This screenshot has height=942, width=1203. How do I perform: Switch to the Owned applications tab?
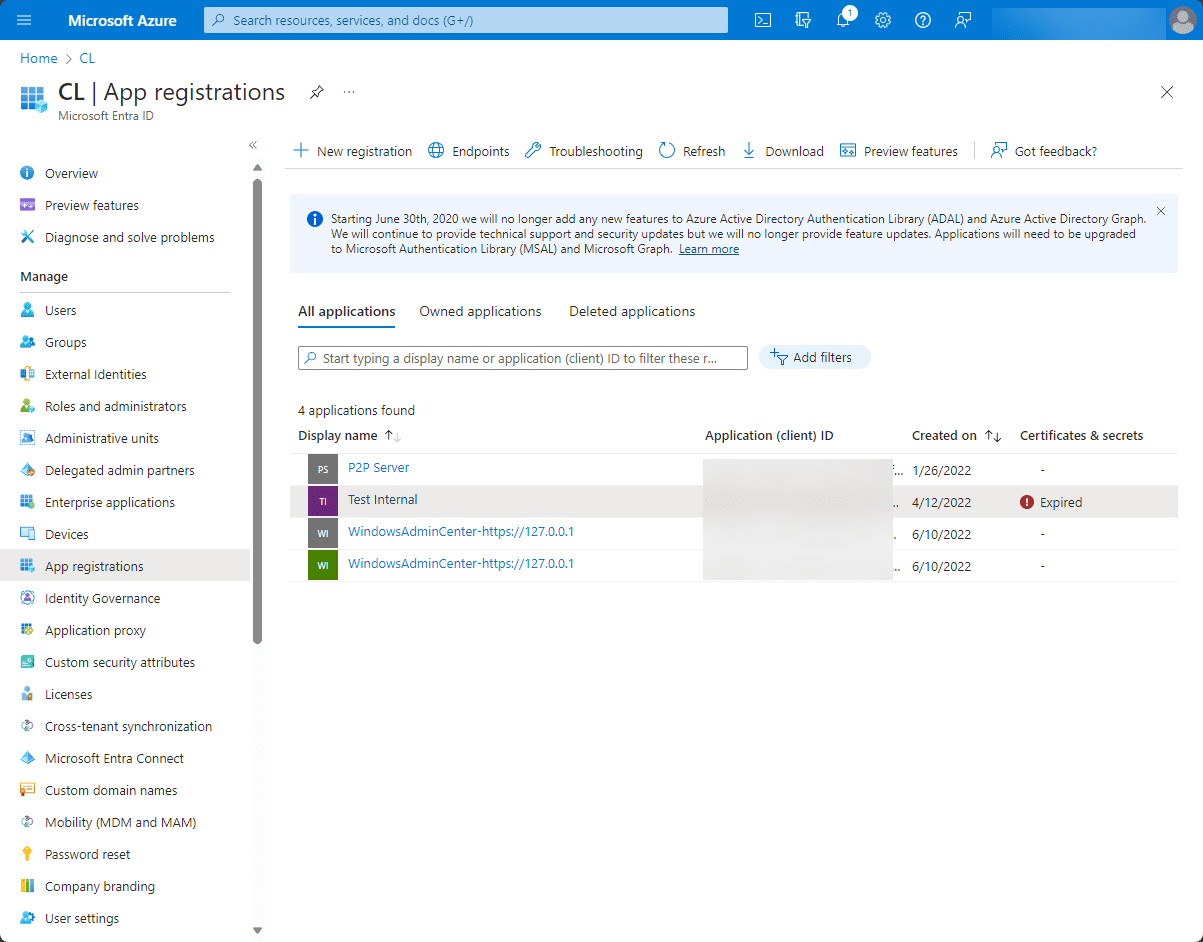[480, 312]
